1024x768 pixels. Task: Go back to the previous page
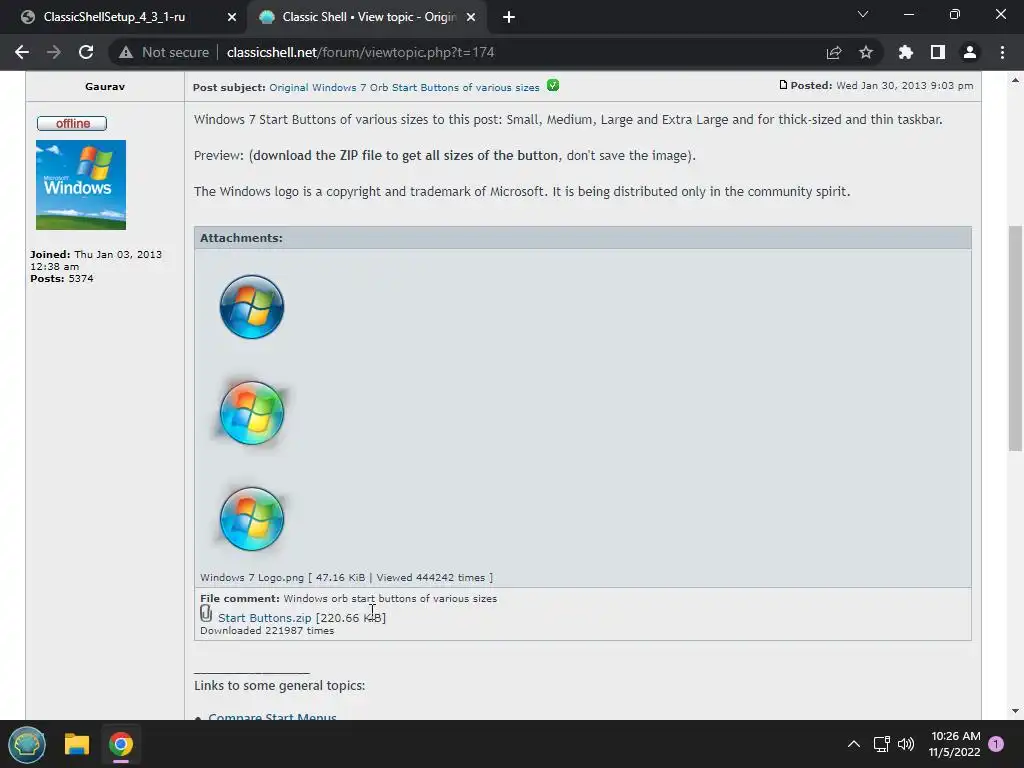(22, 52)
